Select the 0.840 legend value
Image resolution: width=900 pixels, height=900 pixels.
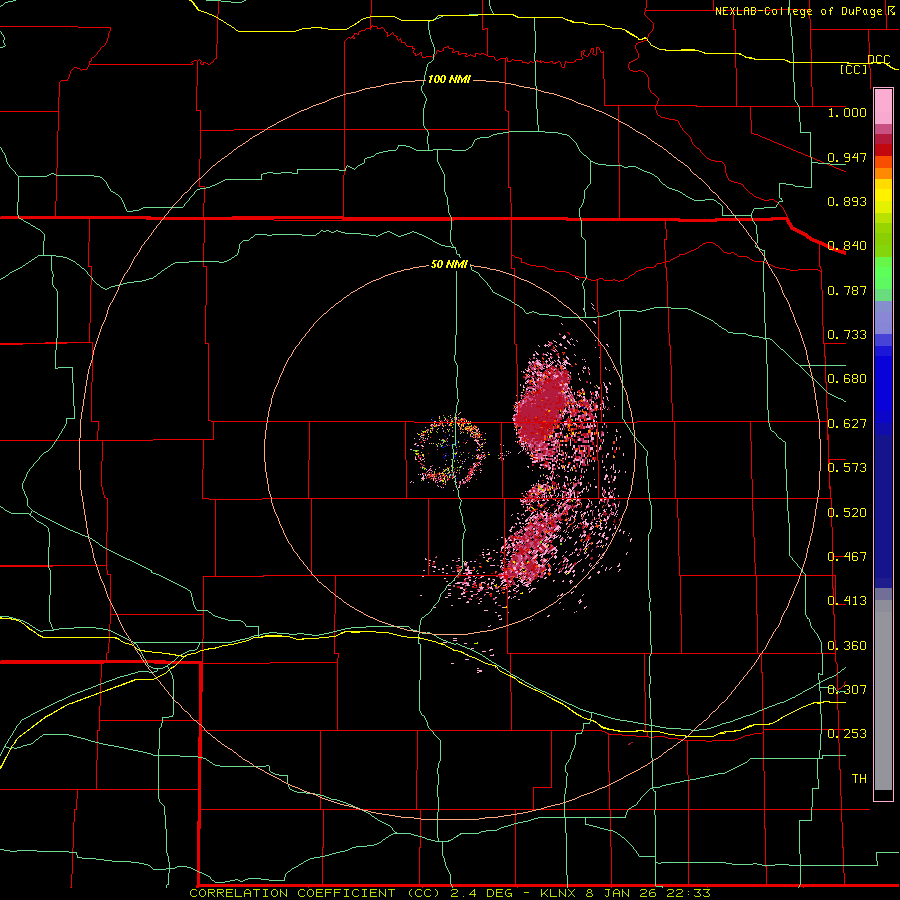(x=847, y=246)
